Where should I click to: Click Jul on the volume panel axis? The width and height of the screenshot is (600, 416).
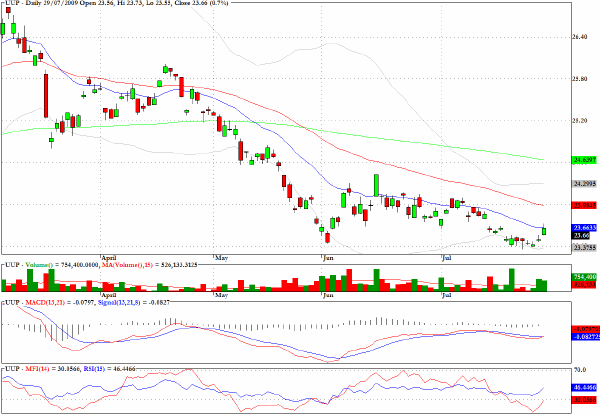[447, 295]
